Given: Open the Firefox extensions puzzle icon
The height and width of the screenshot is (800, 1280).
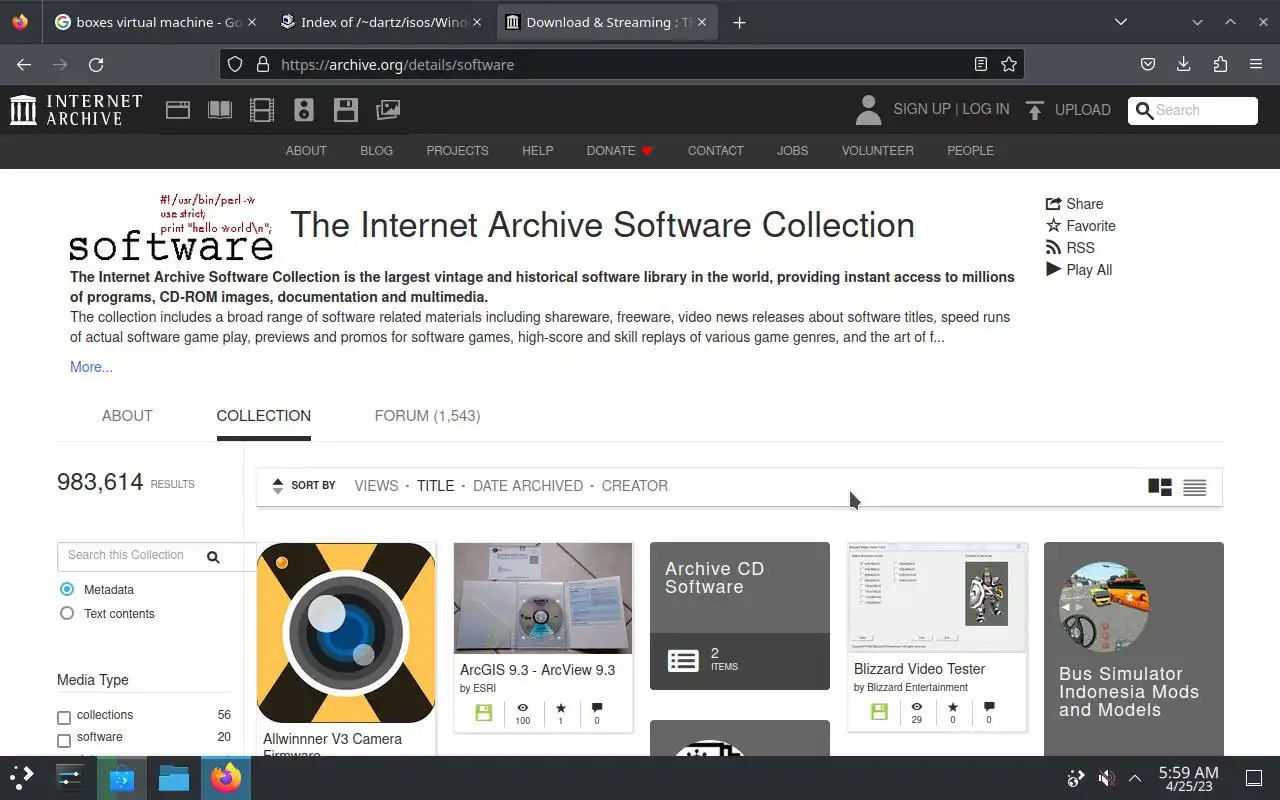Looking at the screenshot, I should 1220,64.
